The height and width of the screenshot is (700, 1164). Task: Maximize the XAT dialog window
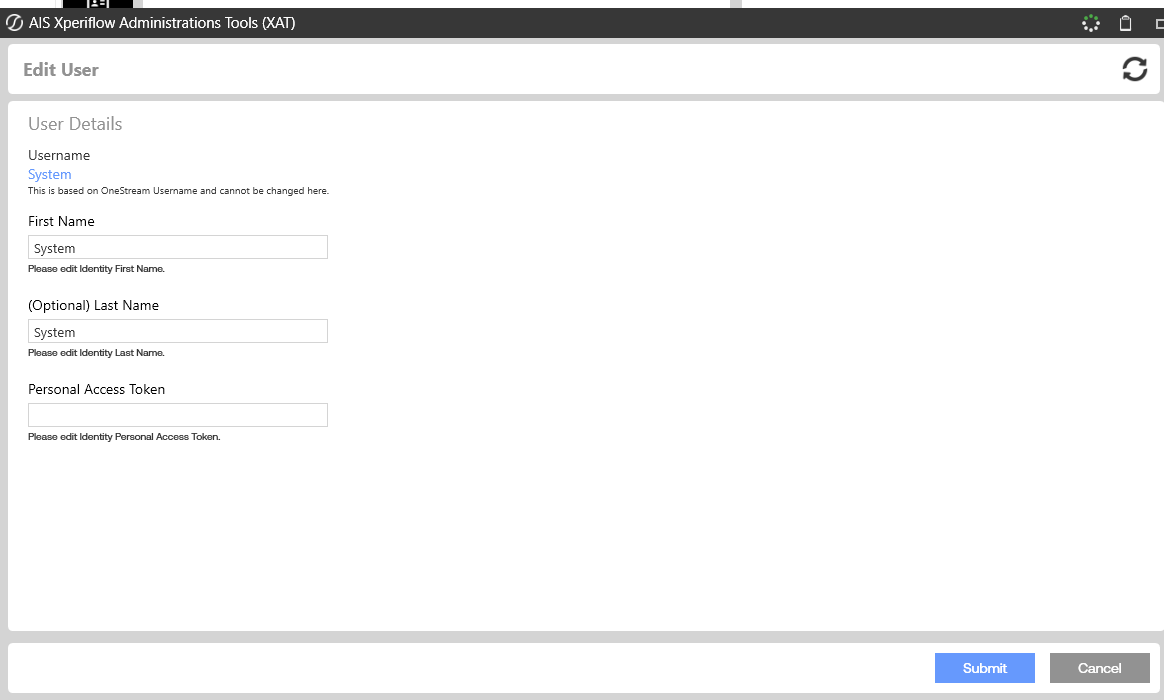tap(1157, 23)
